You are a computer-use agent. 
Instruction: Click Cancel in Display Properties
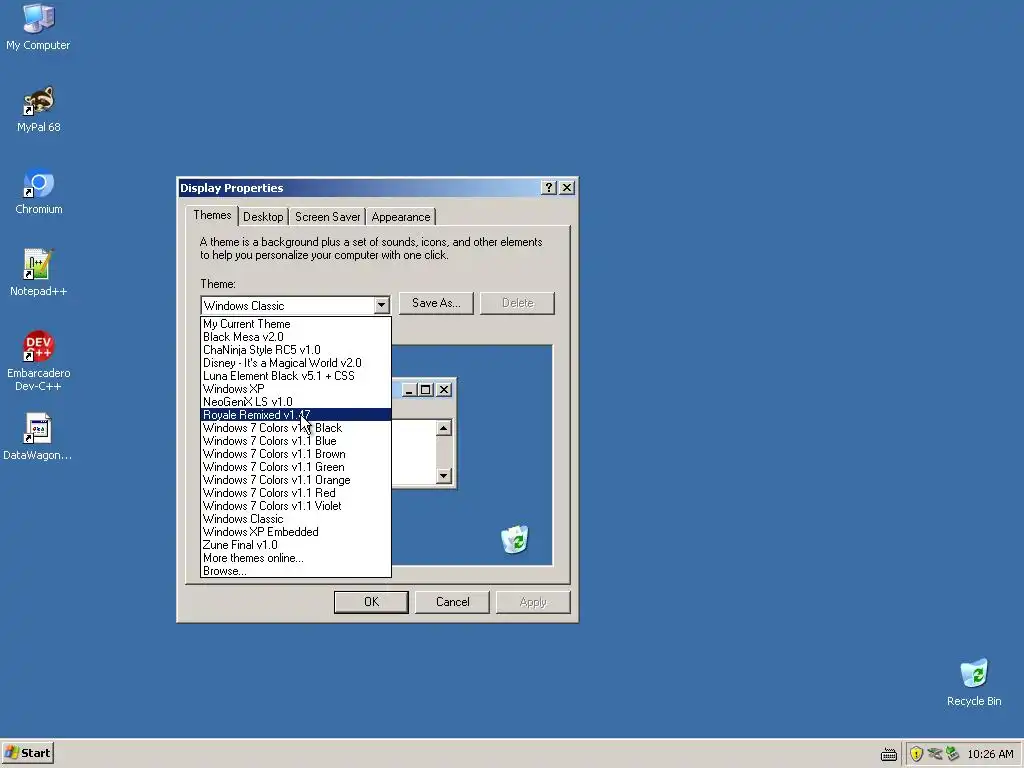pos(452,602)
